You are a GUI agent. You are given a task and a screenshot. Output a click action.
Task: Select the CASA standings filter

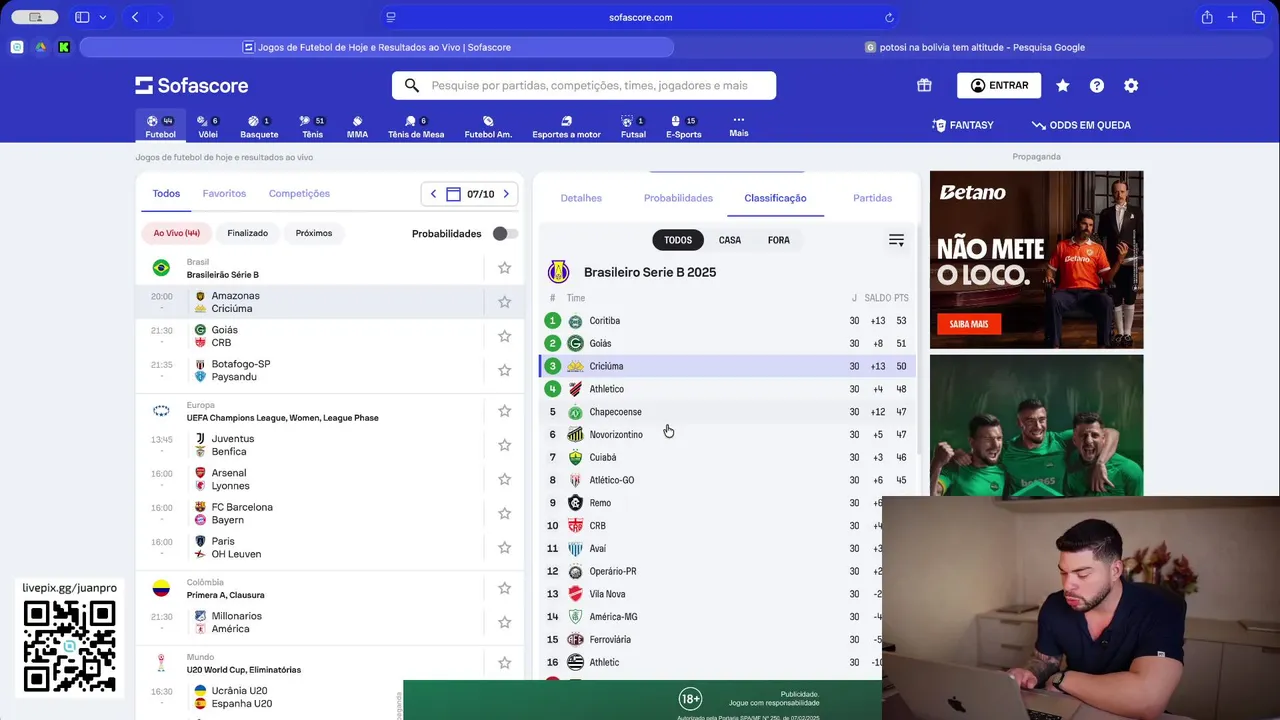point(730,240)
